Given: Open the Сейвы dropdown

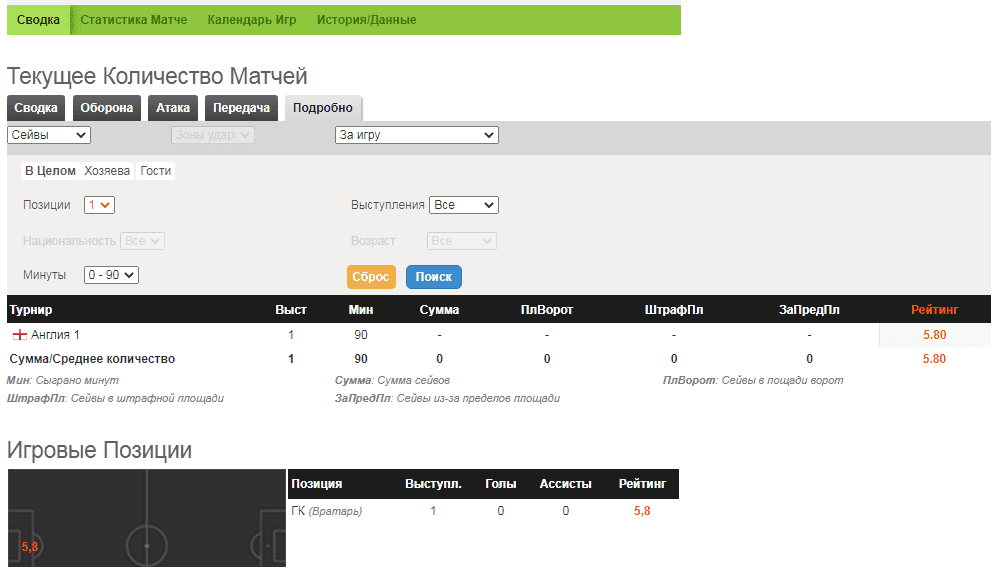Looking at the screenshot, I should pos(49,135).
